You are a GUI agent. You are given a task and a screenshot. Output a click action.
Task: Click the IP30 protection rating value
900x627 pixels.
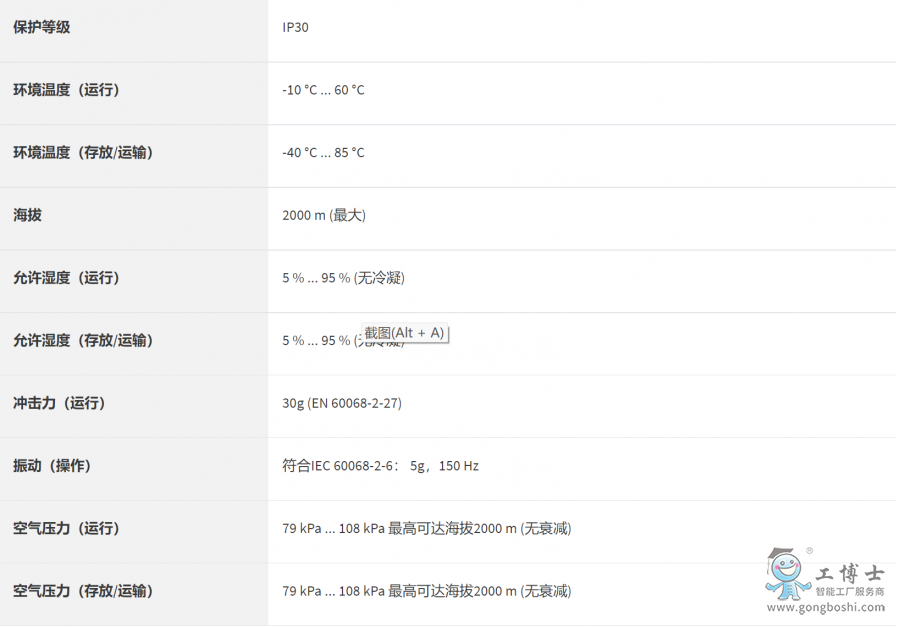(295, 27)
